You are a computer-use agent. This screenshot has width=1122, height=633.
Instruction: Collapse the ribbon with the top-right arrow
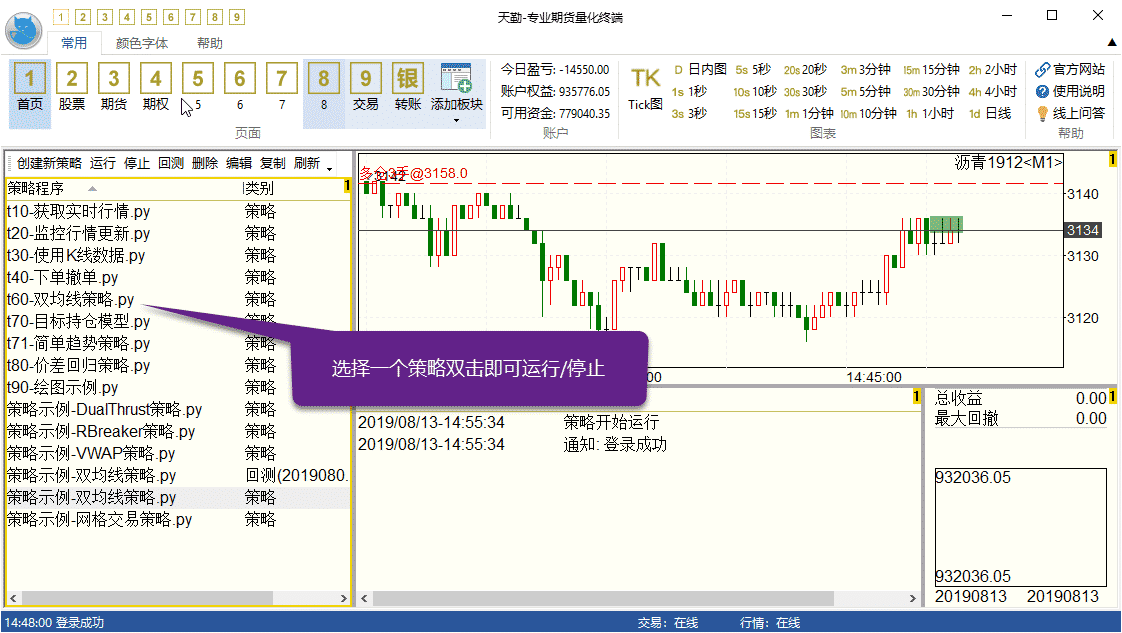[x=1112, y=42]
